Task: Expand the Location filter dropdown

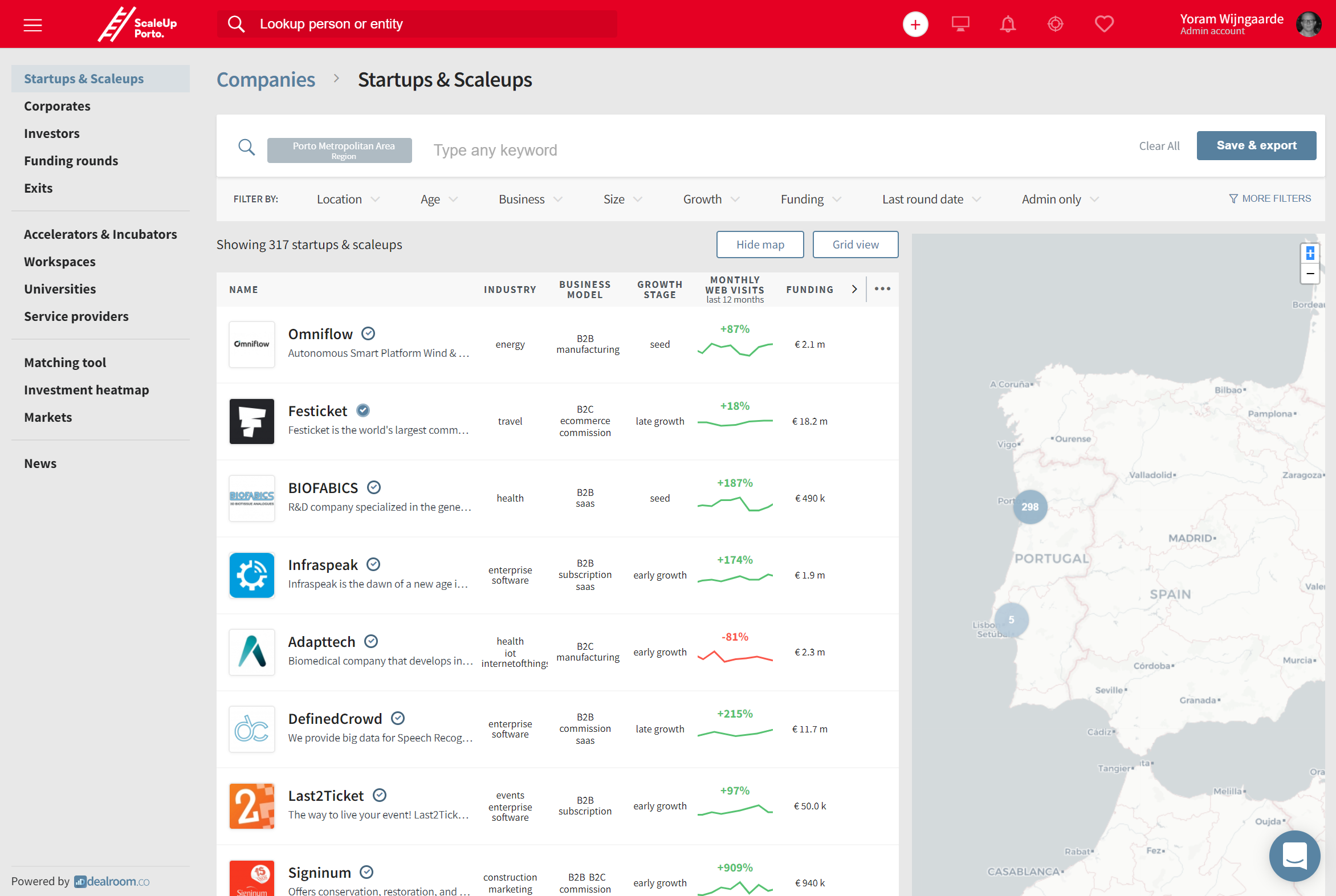Action: pyautogui.click(x=348, y=199)
